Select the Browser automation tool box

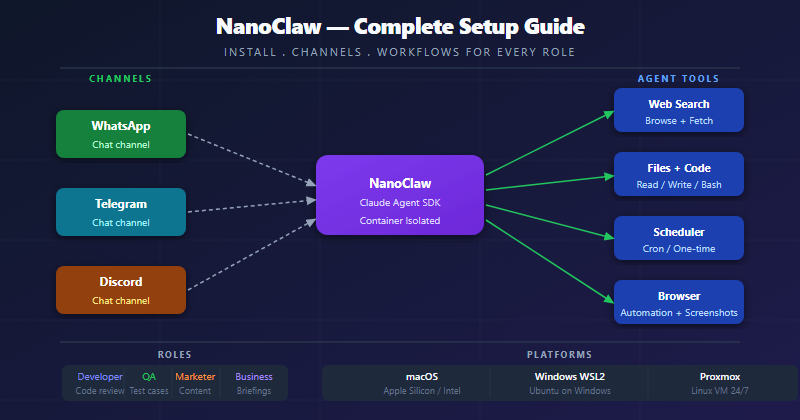[679, 302]
